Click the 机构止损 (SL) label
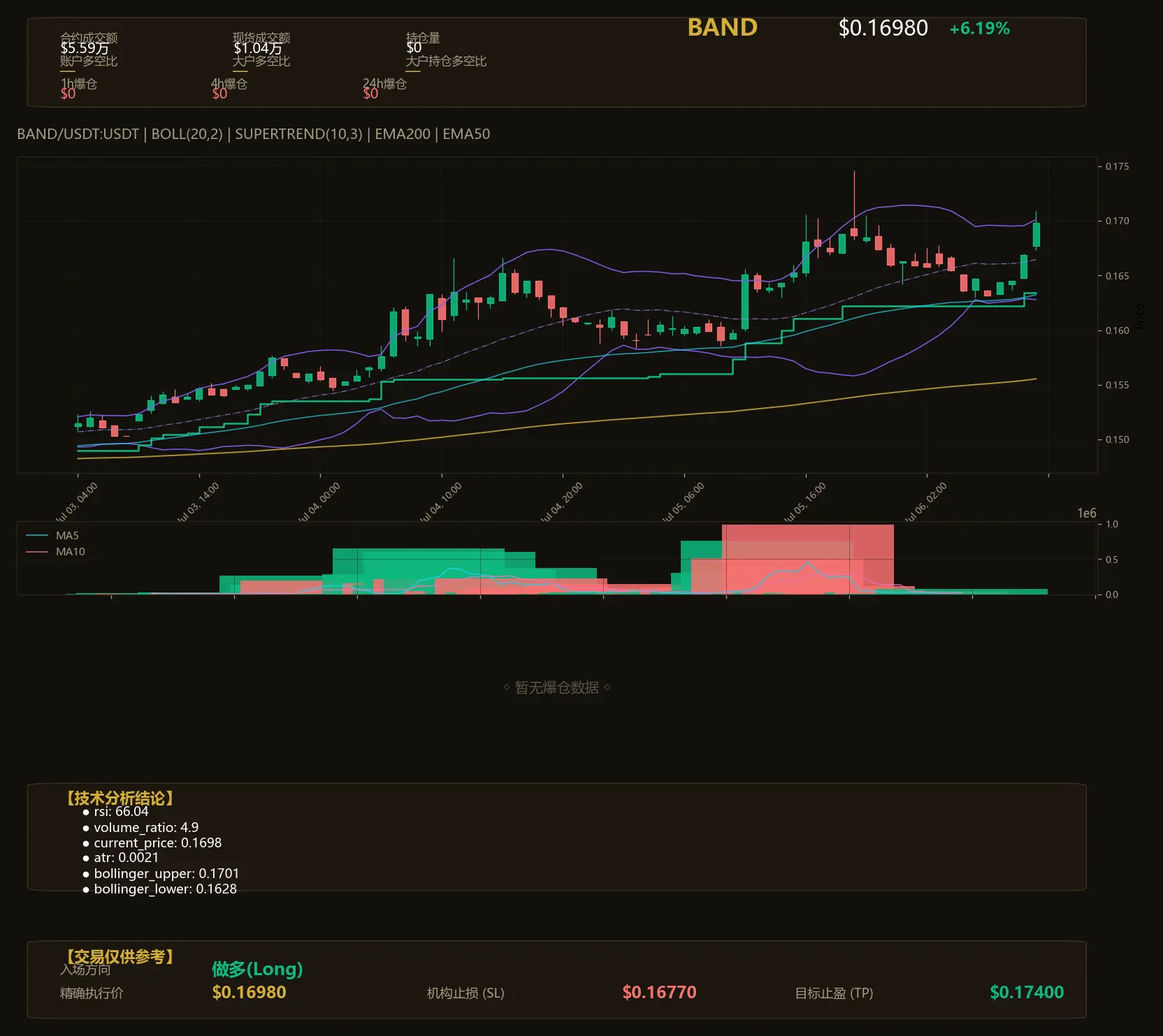 tap(465, 993)
